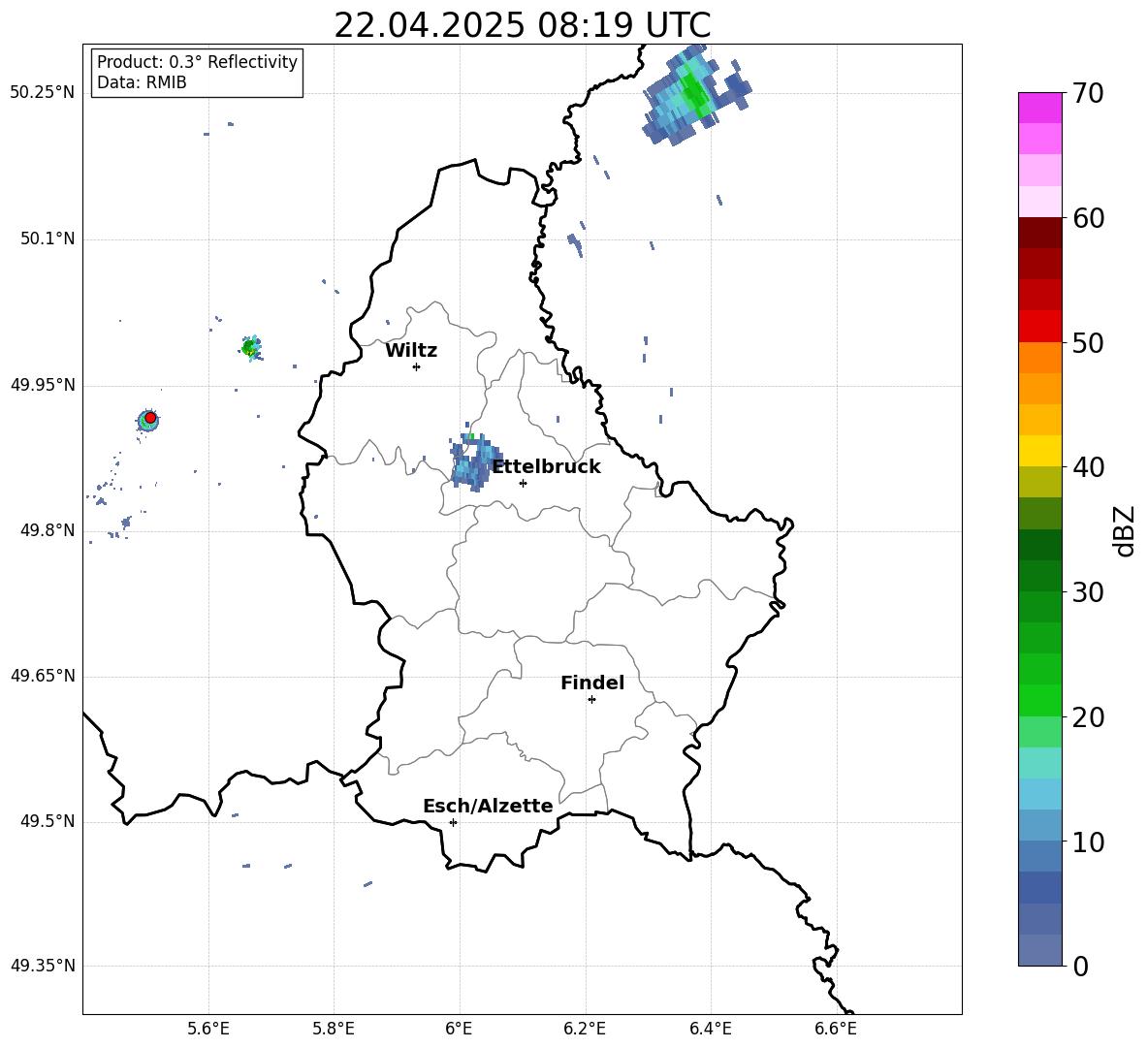Click the 6.6°E longitude label
Screen dimensions: 1148x1048
(x=836, y=1029)
